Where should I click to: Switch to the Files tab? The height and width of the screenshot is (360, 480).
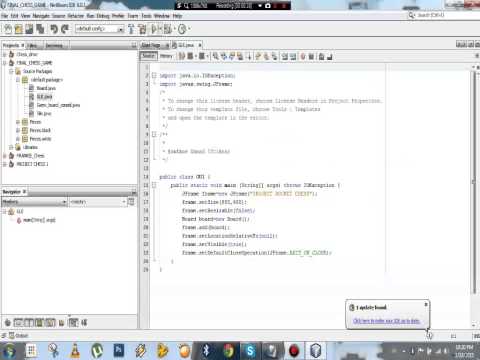32,45
